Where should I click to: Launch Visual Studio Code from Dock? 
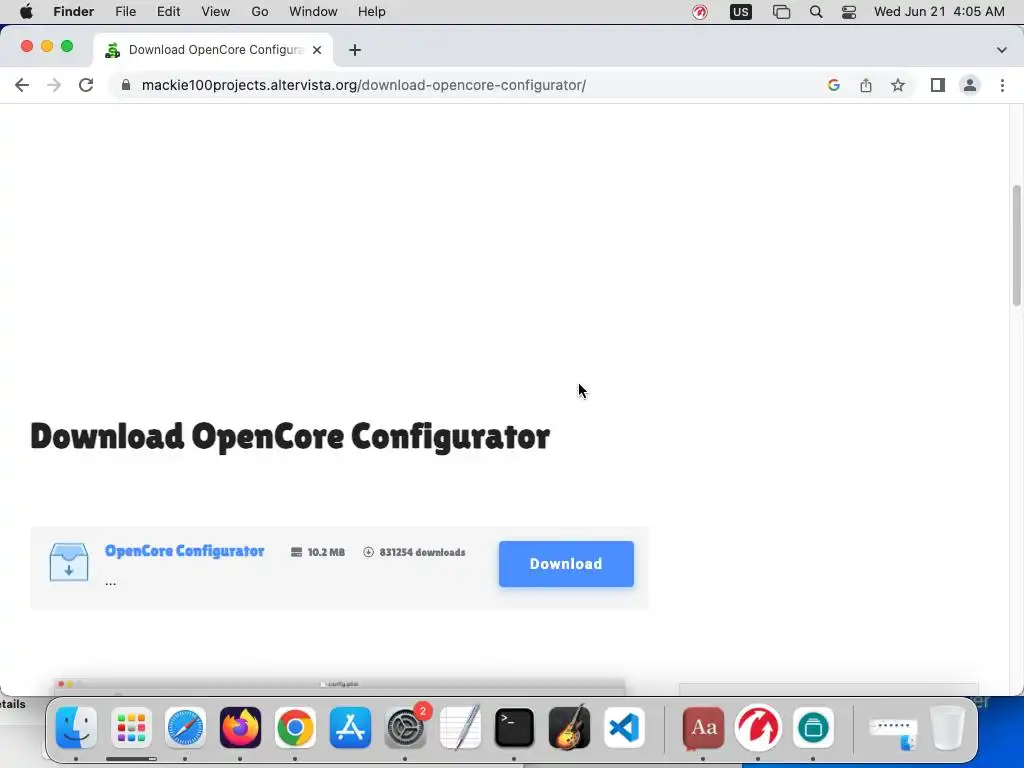point(624,728)
